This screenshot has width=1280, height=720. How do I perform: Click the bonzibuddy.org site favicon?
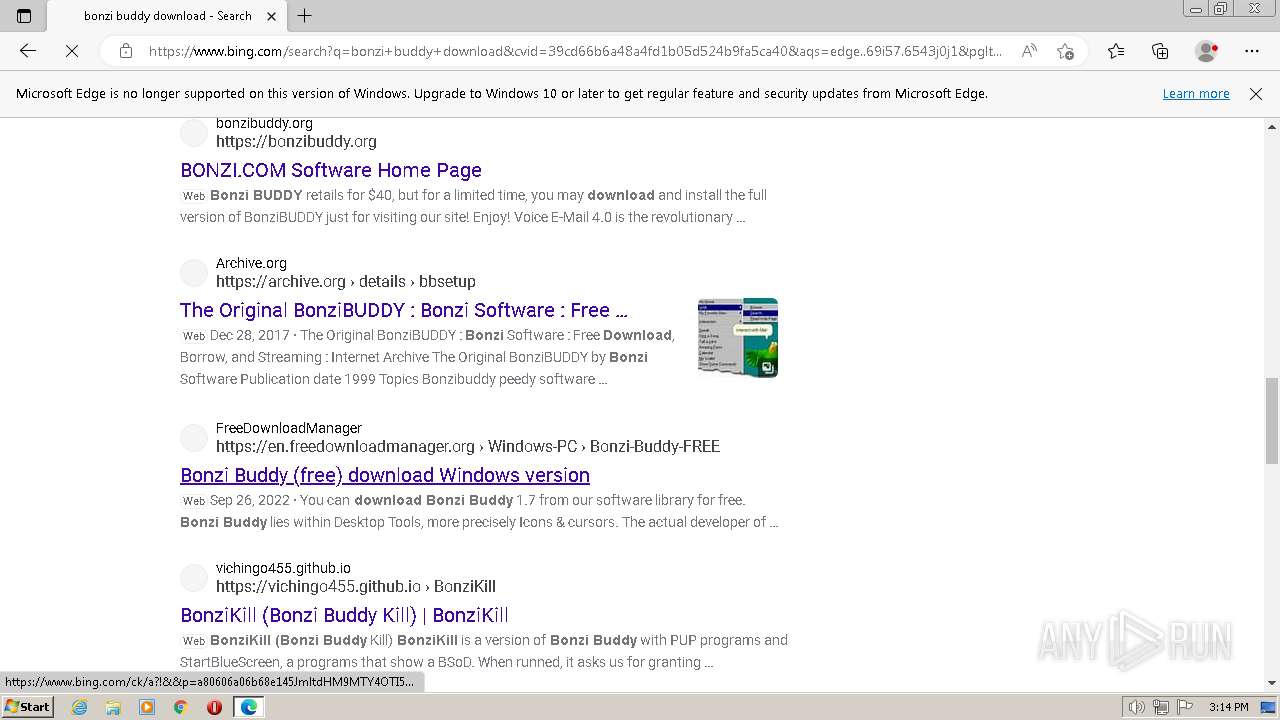[x=194, y=133]
